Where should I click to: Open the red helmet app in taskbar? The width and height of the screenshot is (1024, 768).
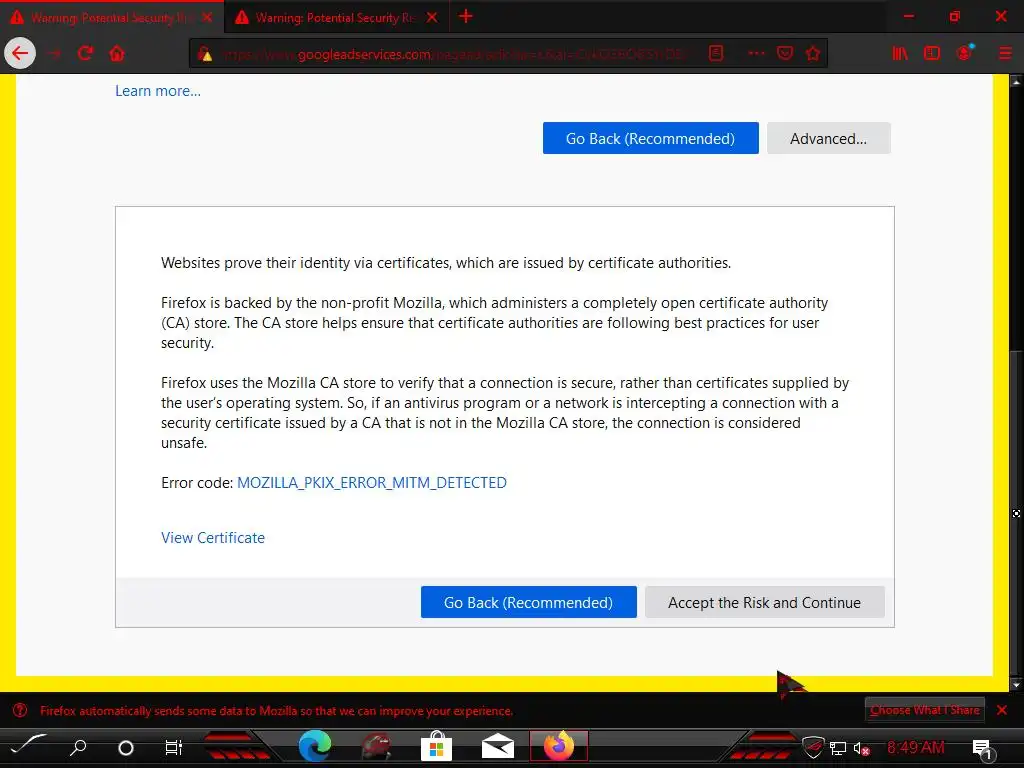click(x=376, y=746)
